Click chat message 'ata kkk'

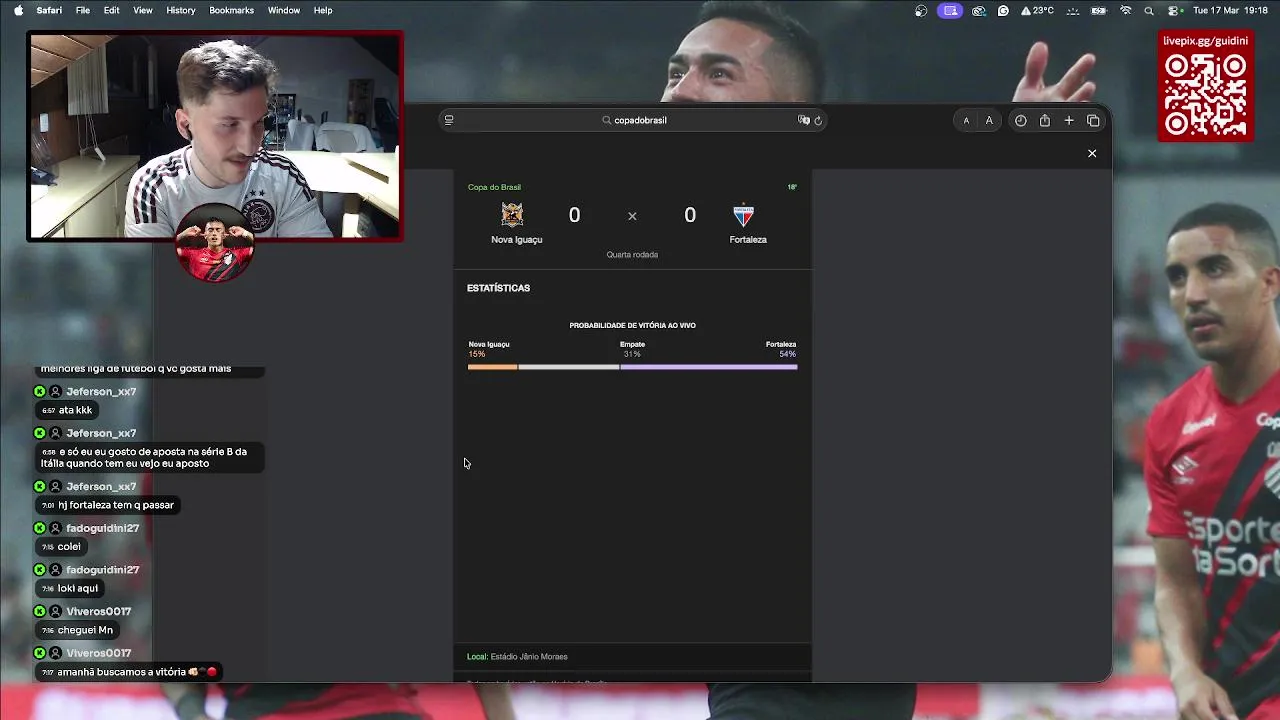67,410
